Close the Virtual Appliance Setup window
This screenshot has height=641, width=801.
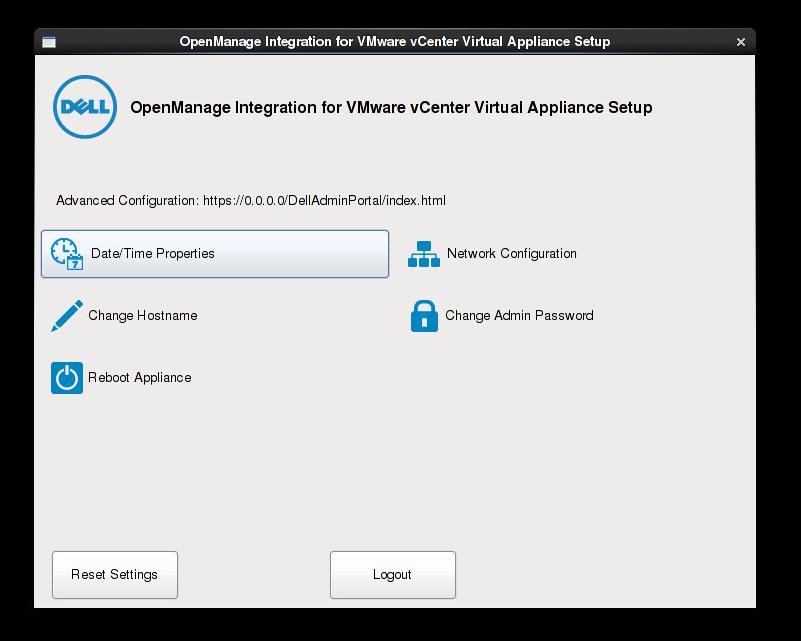(741, 42)
